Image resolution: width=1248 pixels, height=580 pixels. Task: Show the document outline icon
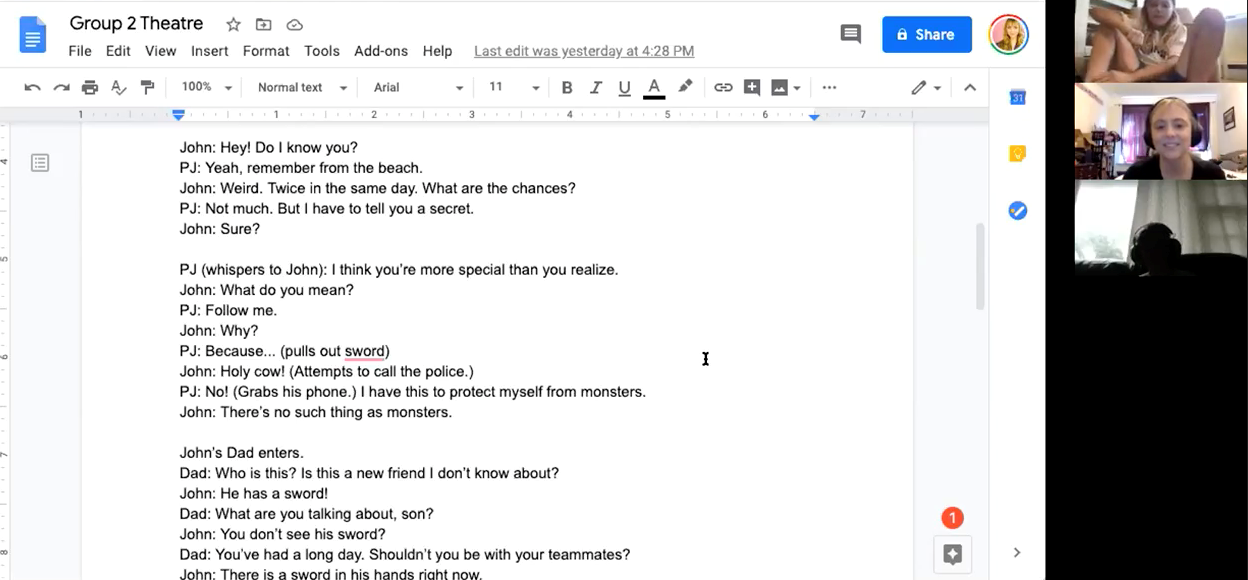(x=40, y=162)
